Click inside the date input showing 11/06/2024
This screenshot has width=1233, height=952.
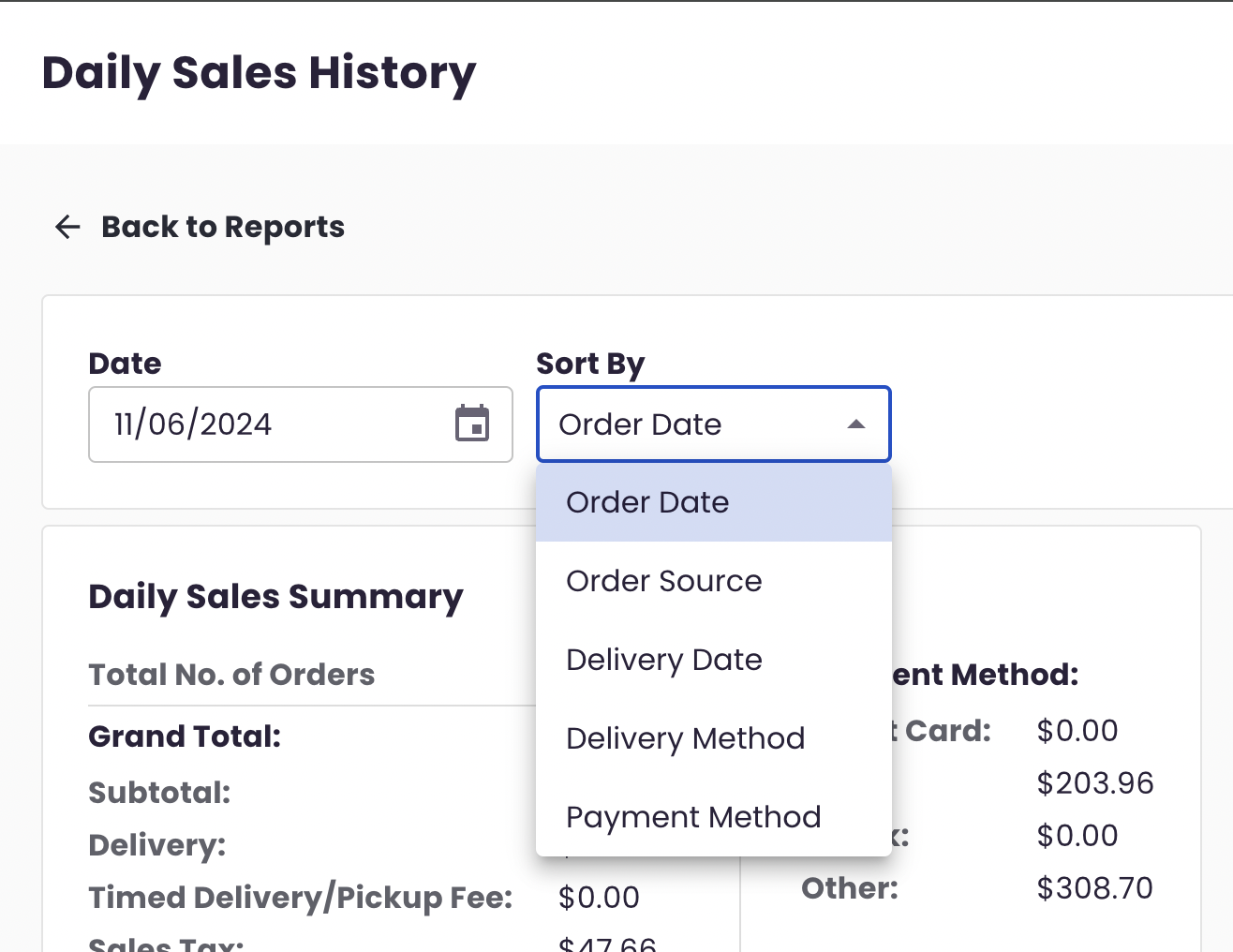click(x=234, y=424)
